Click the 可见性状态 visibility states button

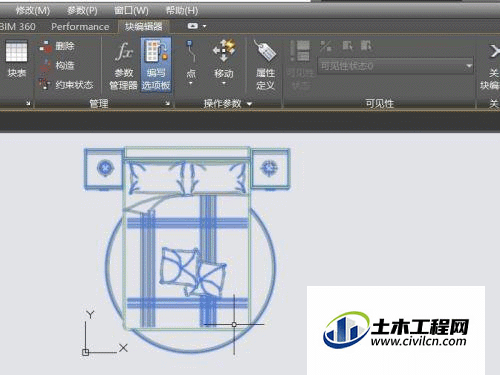point(300,65)
